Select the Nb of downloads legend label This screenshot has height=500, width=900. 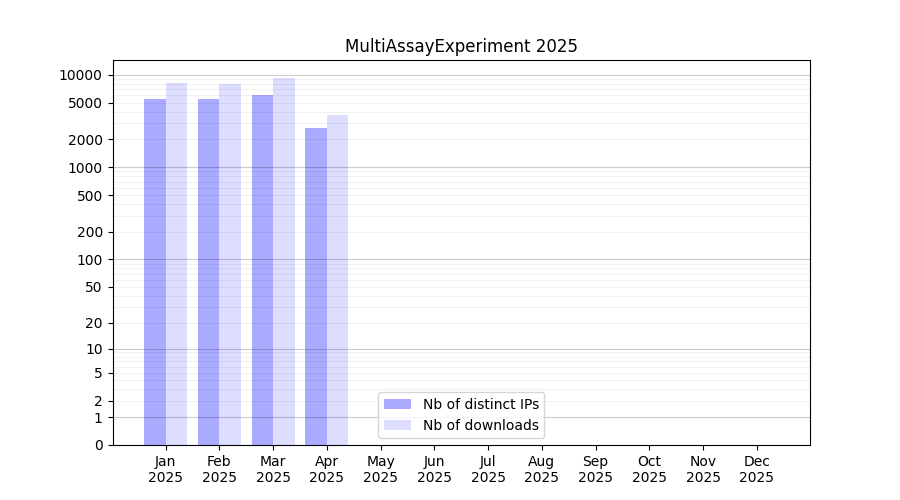click(x=480, y=425)
